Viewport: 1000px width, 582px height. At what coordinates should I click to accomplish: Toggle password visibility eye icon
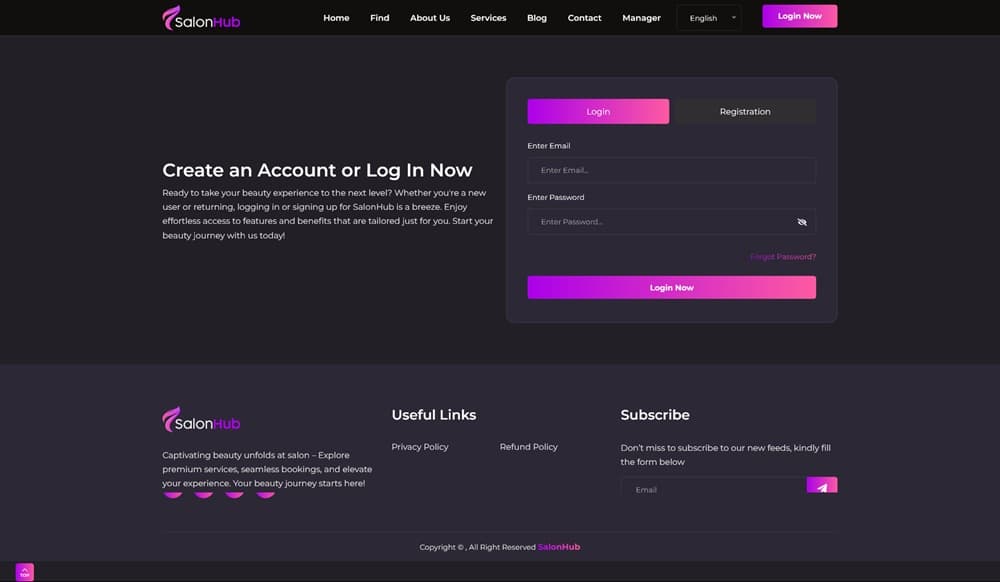tap(802, 222)
